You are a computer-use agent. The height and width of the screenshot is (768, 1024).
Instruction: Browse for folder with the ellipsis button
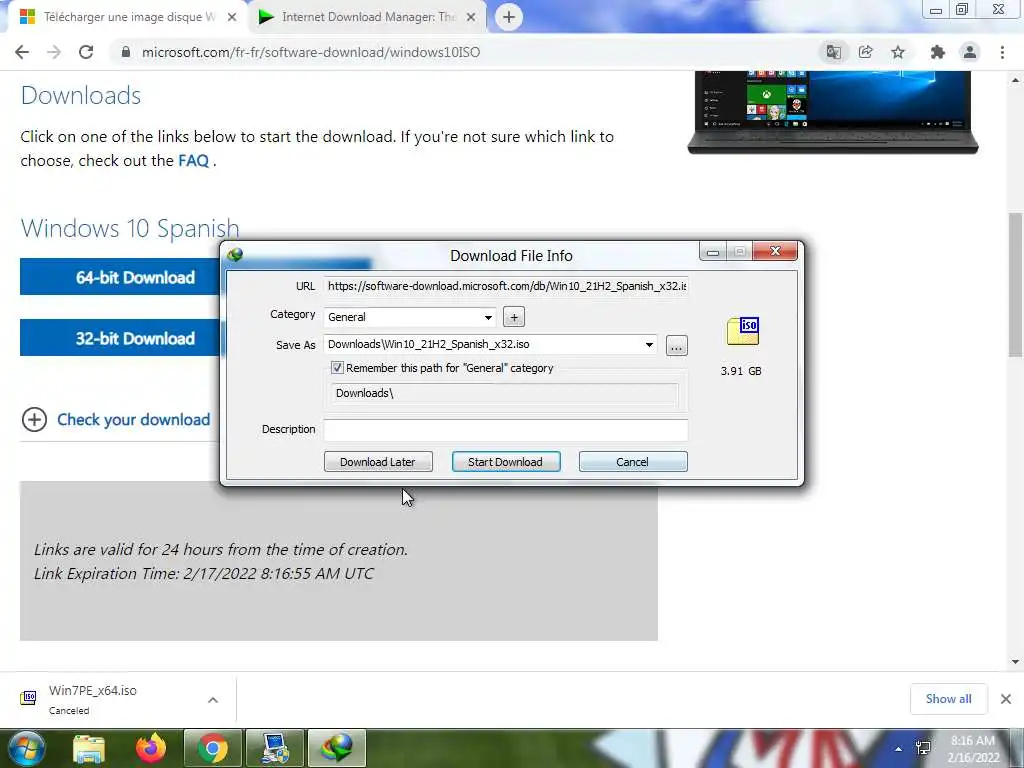click(677, 345)
